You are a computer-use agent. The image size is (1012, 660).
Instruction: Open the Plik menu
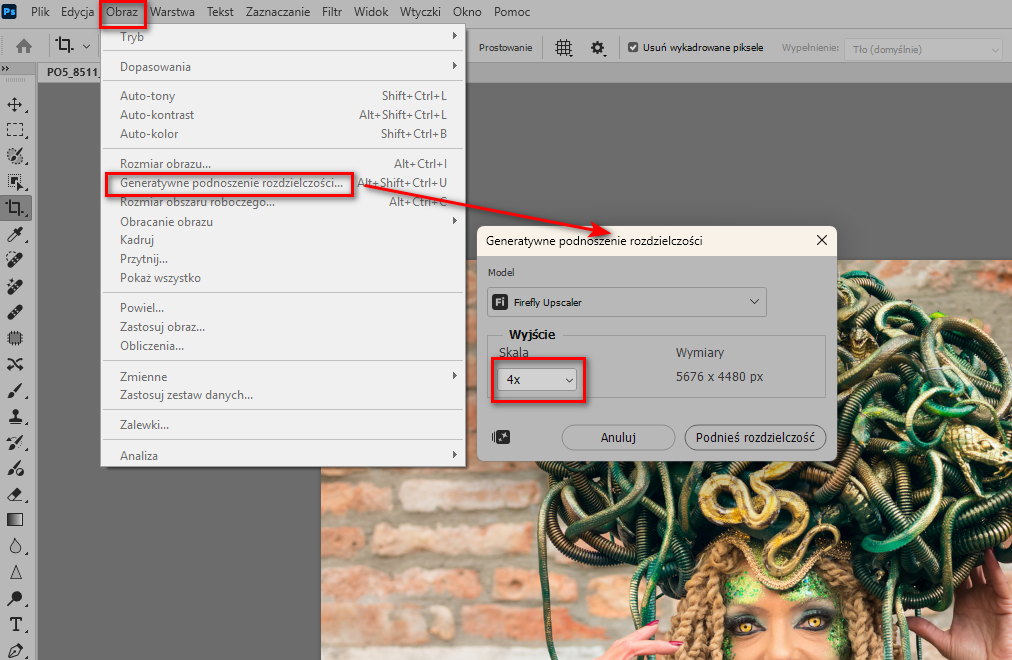tap(40, 12)
